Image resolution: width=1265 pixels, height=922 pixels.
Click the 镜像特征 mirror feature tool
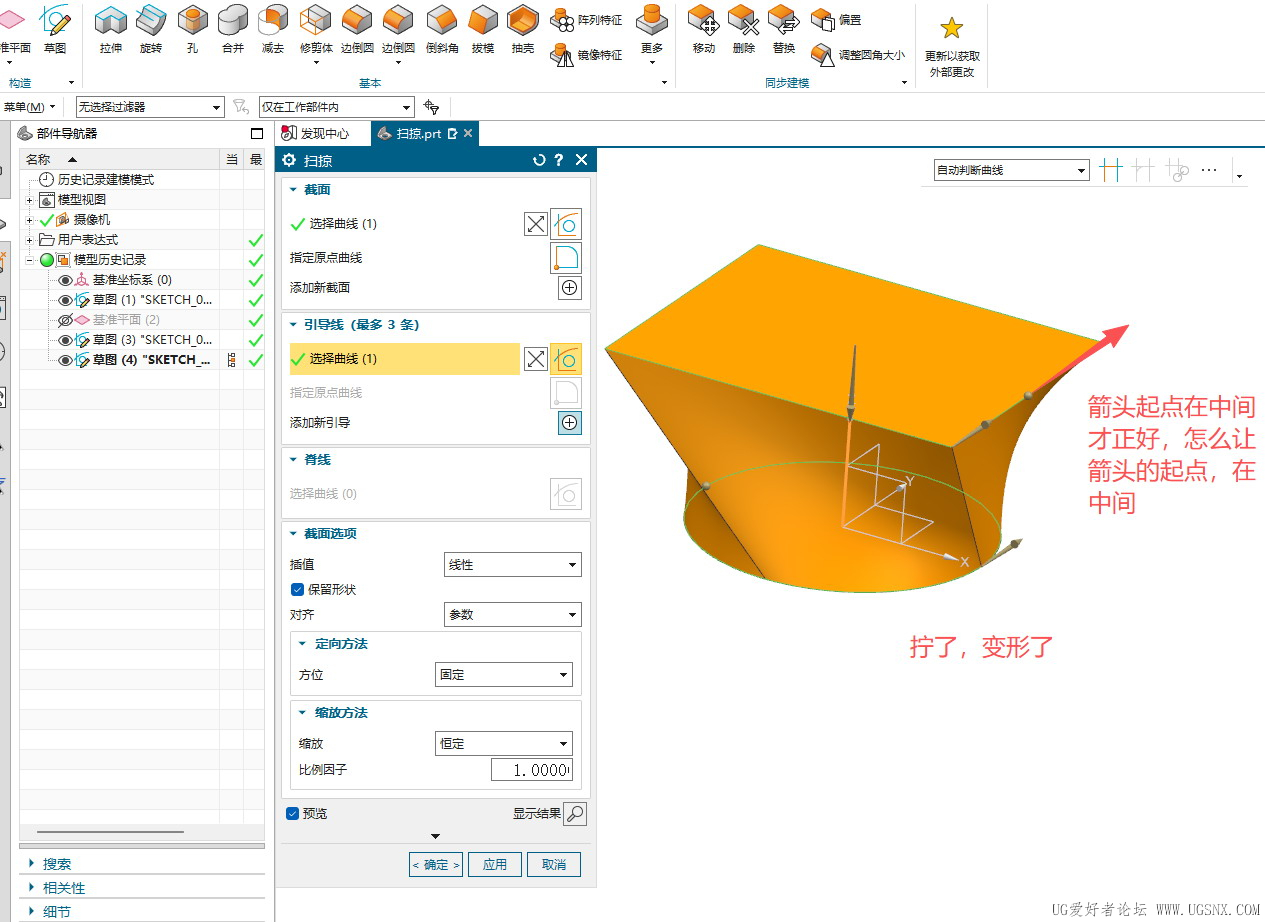point(587,55)
